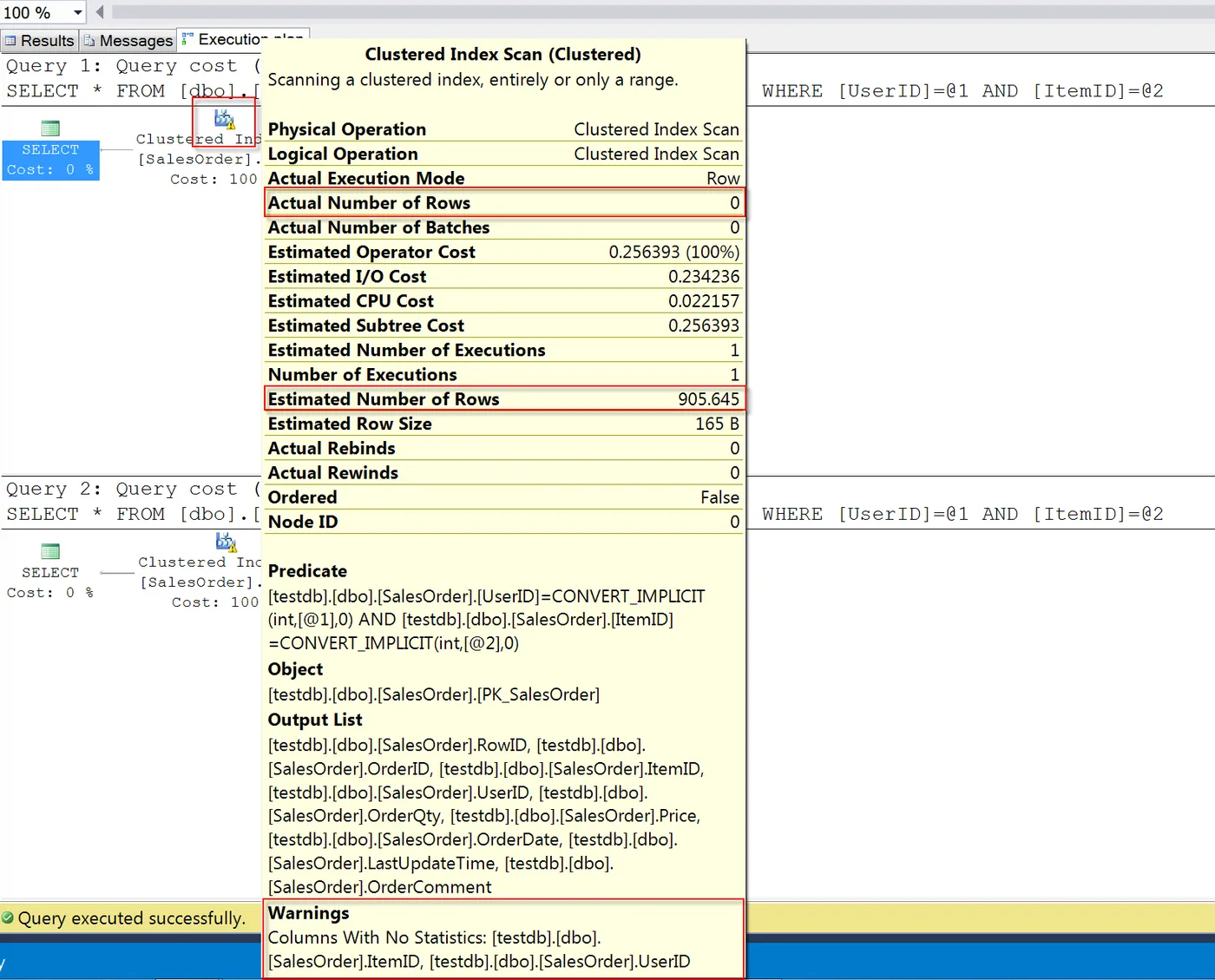Click the Actual Number of Rows value row

point(504,203)
